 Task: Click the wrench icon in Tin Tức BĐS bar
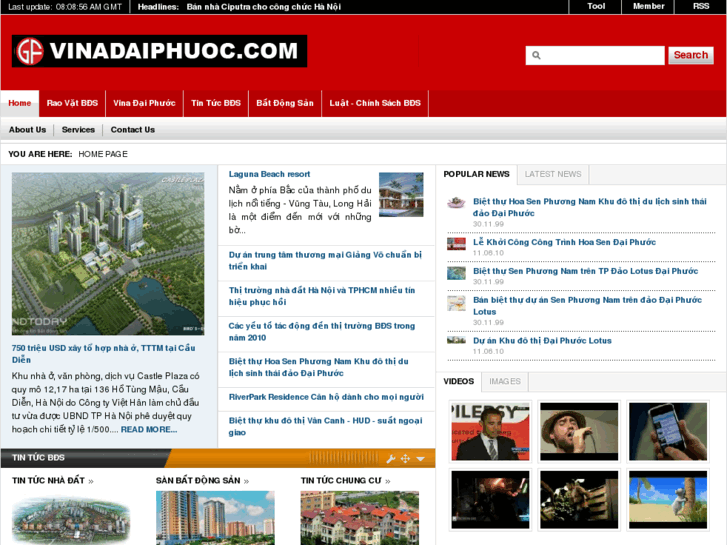pos(391,459)
